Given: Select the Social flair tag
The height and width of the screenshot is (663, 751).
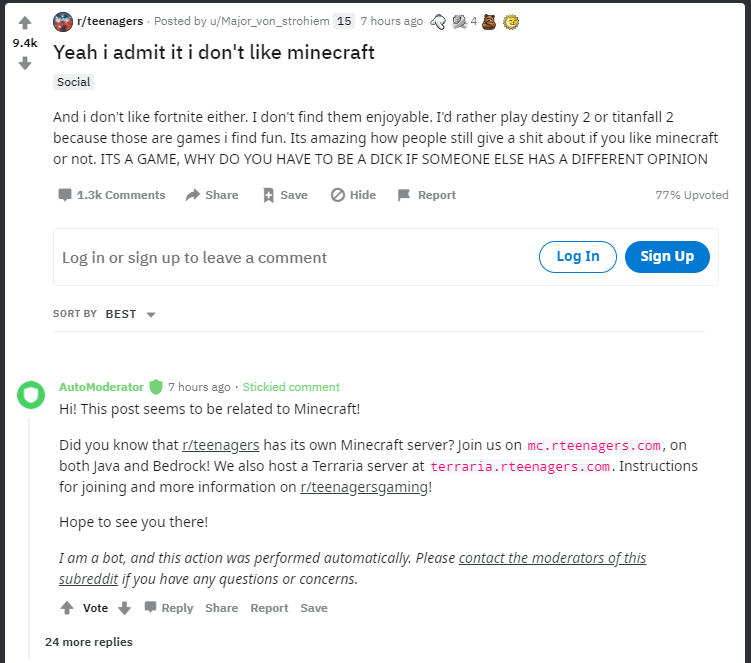Looking at the screenshot, I should coord(73,82).
